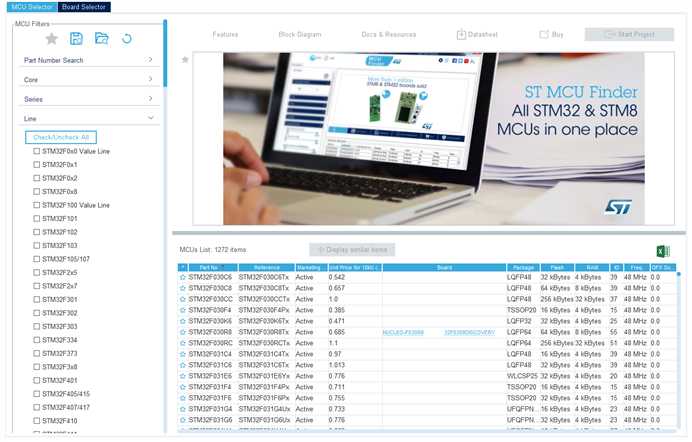Sort table by Reference column
The height and width of the screenshot is (442, 692).
pyautogui.click(x=267, y=268)
